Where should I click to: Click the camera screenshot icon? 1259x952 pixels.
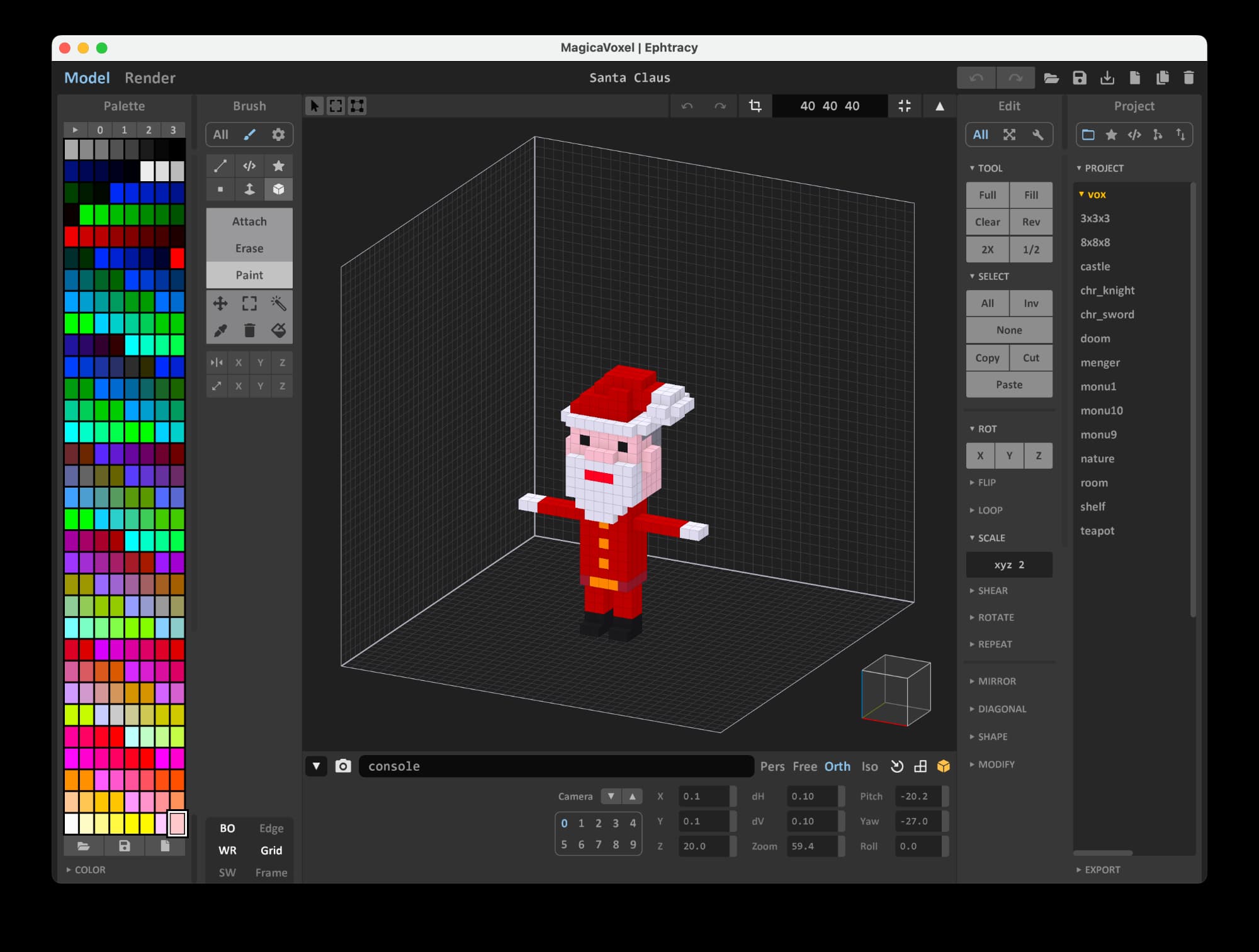[x=343, y=766]
